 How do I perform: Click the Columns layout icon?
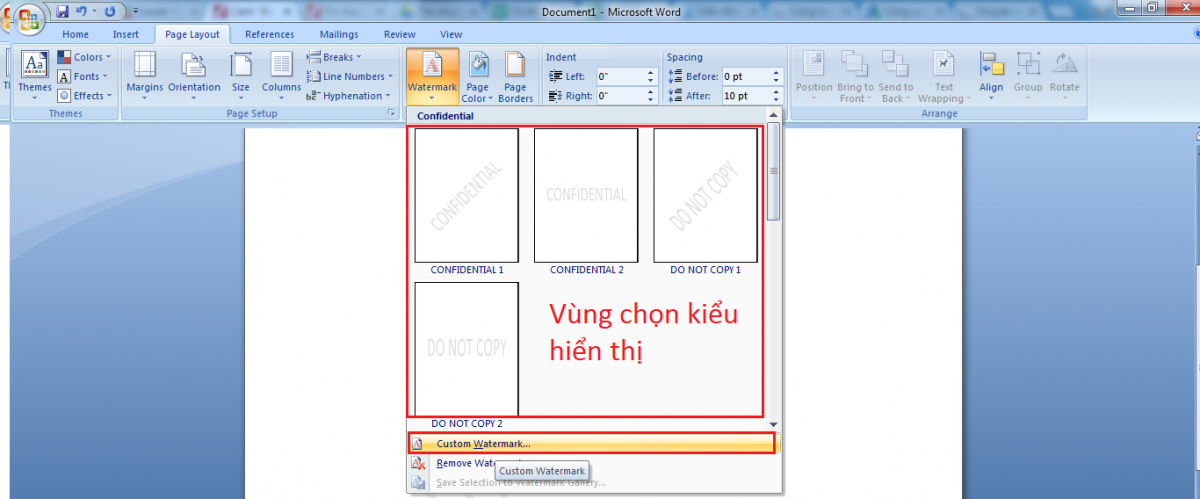pos(282,67)
